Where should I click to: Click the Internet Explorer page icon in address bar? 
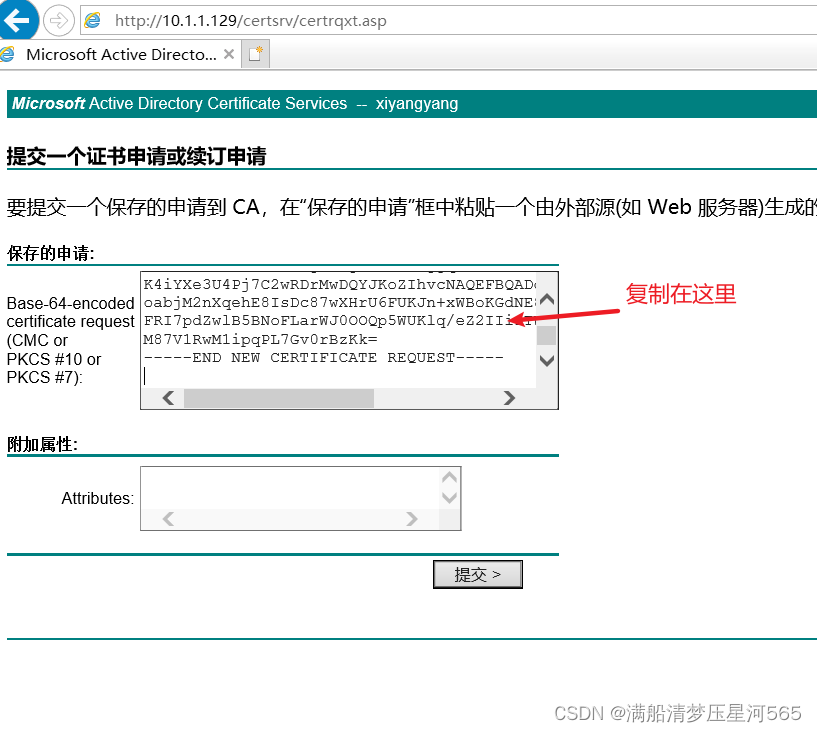(x=93, y=21)
